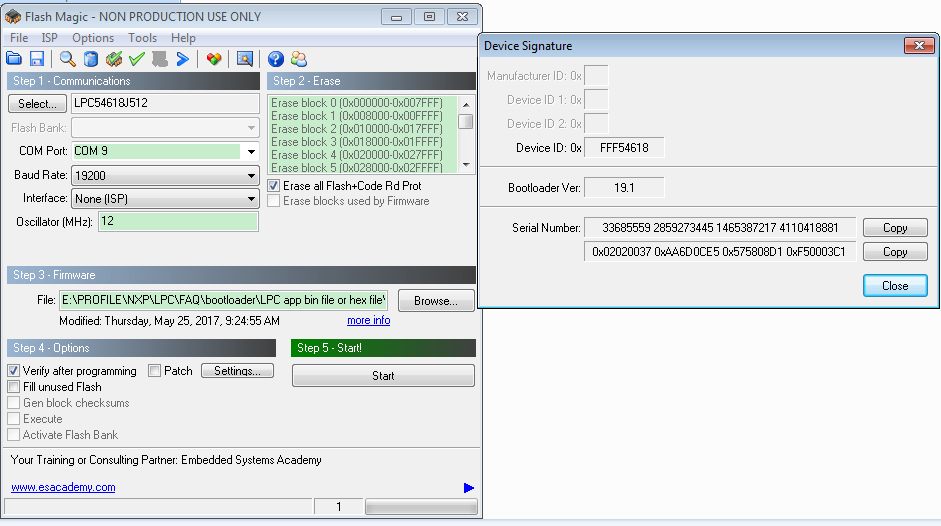941x526 pixels.
Task: Click the Select... device button
Action: tap(37, 103)
